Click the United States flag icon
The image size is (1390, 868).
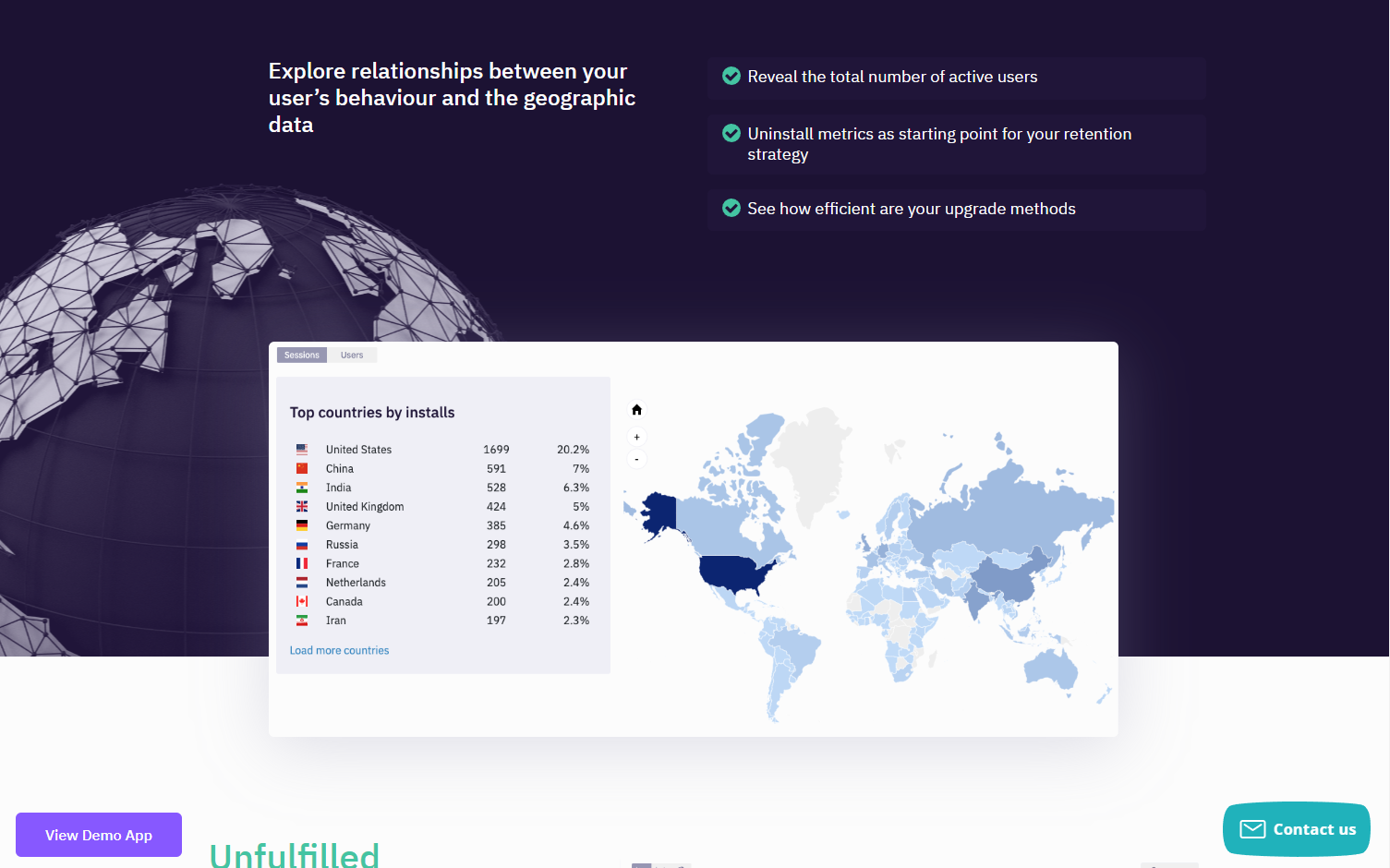pyautogui.click(x=302, y=449)
